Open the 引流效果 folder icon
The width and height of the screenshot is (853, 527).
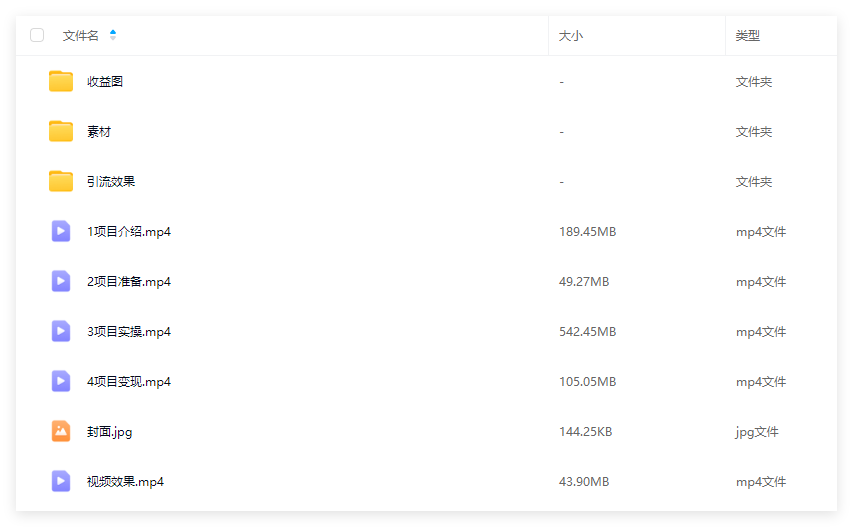(x=61, y=182)
